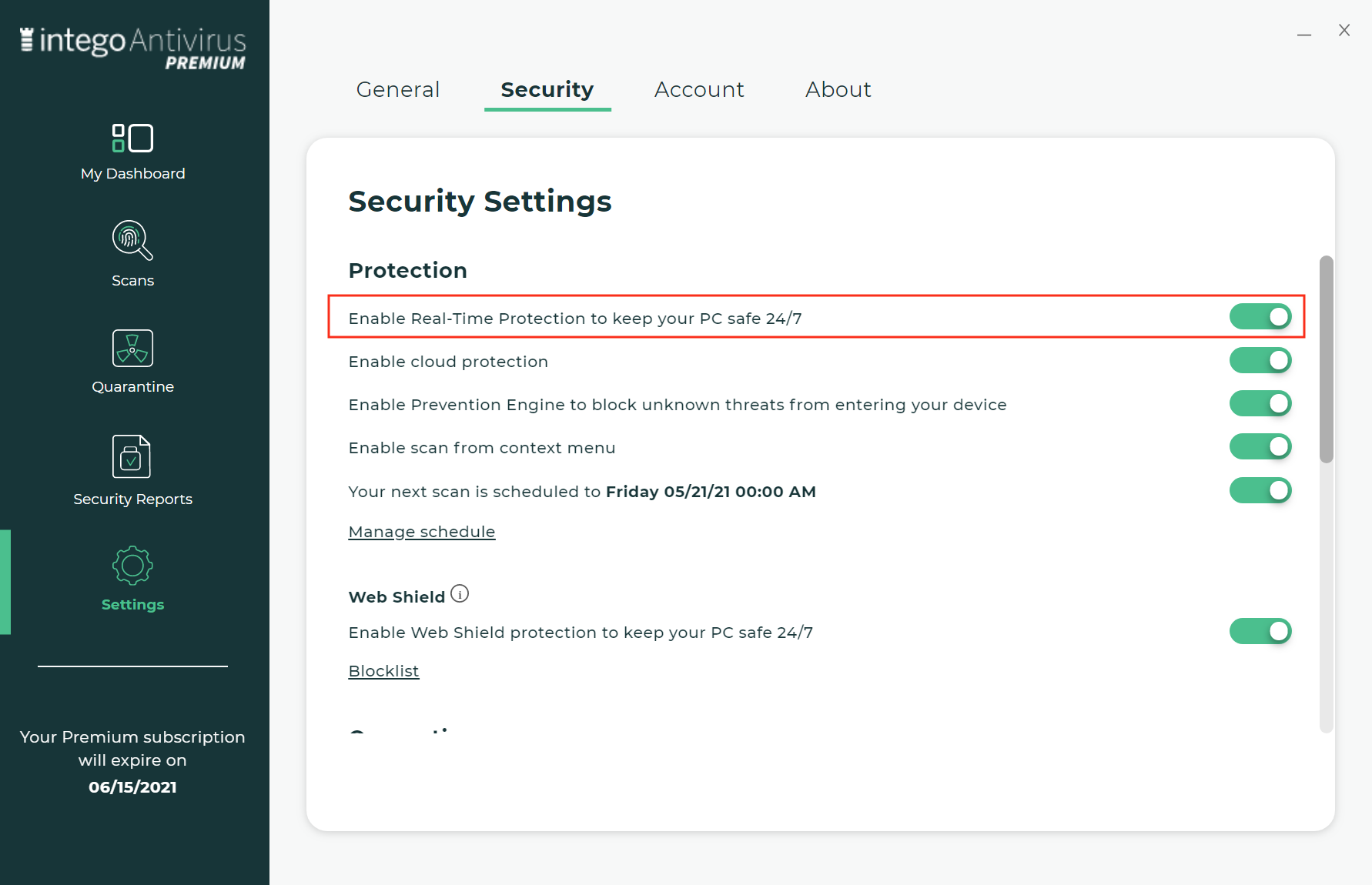1372x885 pixels.
Task: Click the Friday 05/21/21 00:00 AM schedule text
Action: point(711,492)
